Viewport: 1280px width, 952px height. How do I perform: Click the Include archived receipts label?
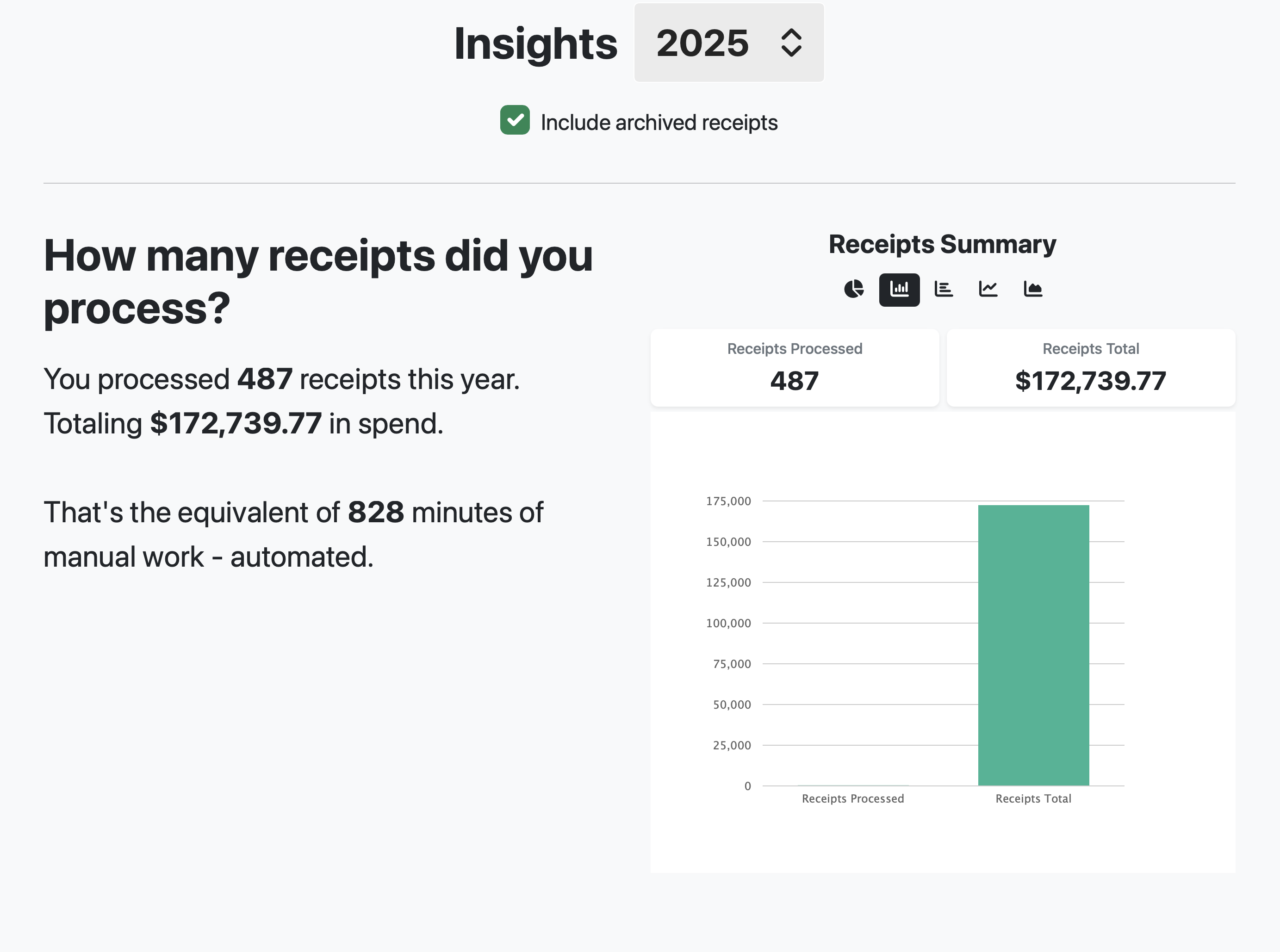tap(659, 122)
